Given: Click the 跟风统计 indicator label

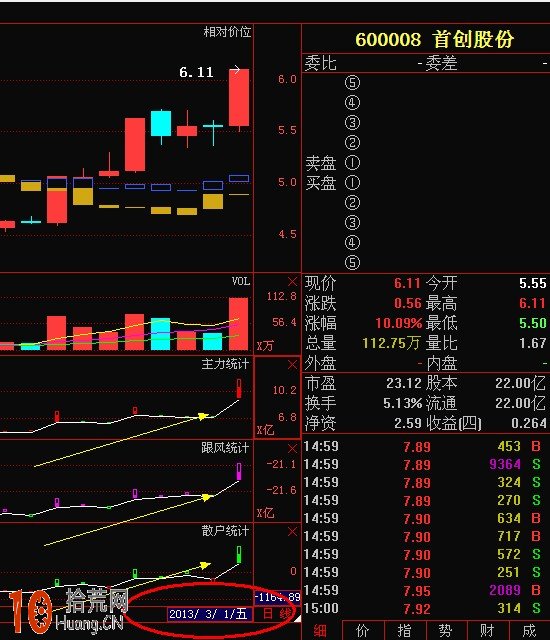Looking at the screenshot, I should [225, 448].
